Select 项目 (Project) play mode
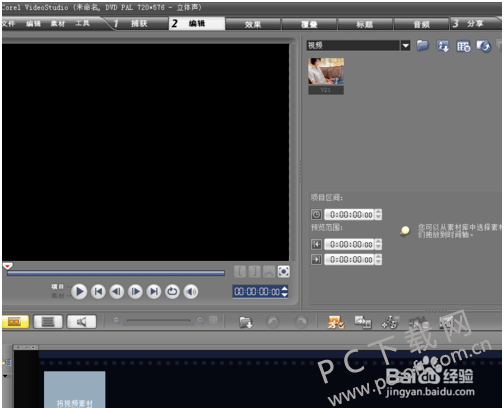Viewport: 504px width, 408px height. 58,286
